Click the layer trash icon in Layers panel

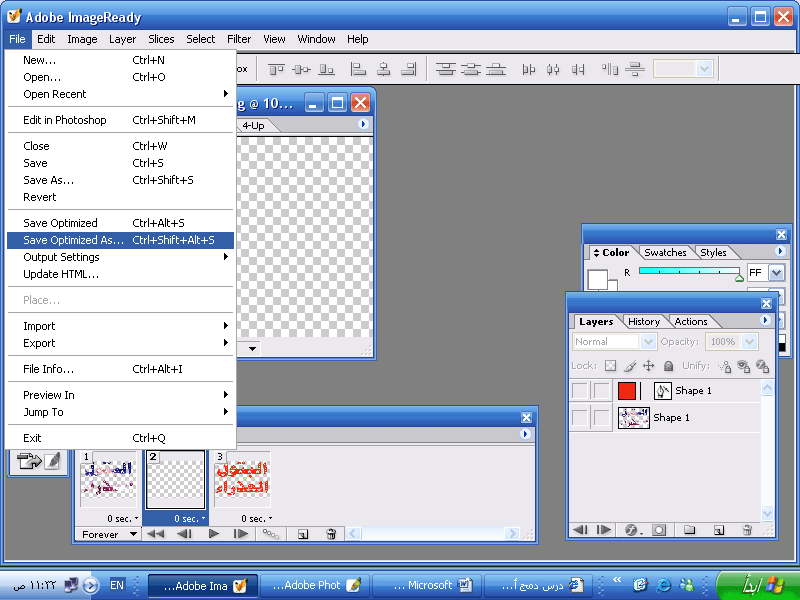746,530
